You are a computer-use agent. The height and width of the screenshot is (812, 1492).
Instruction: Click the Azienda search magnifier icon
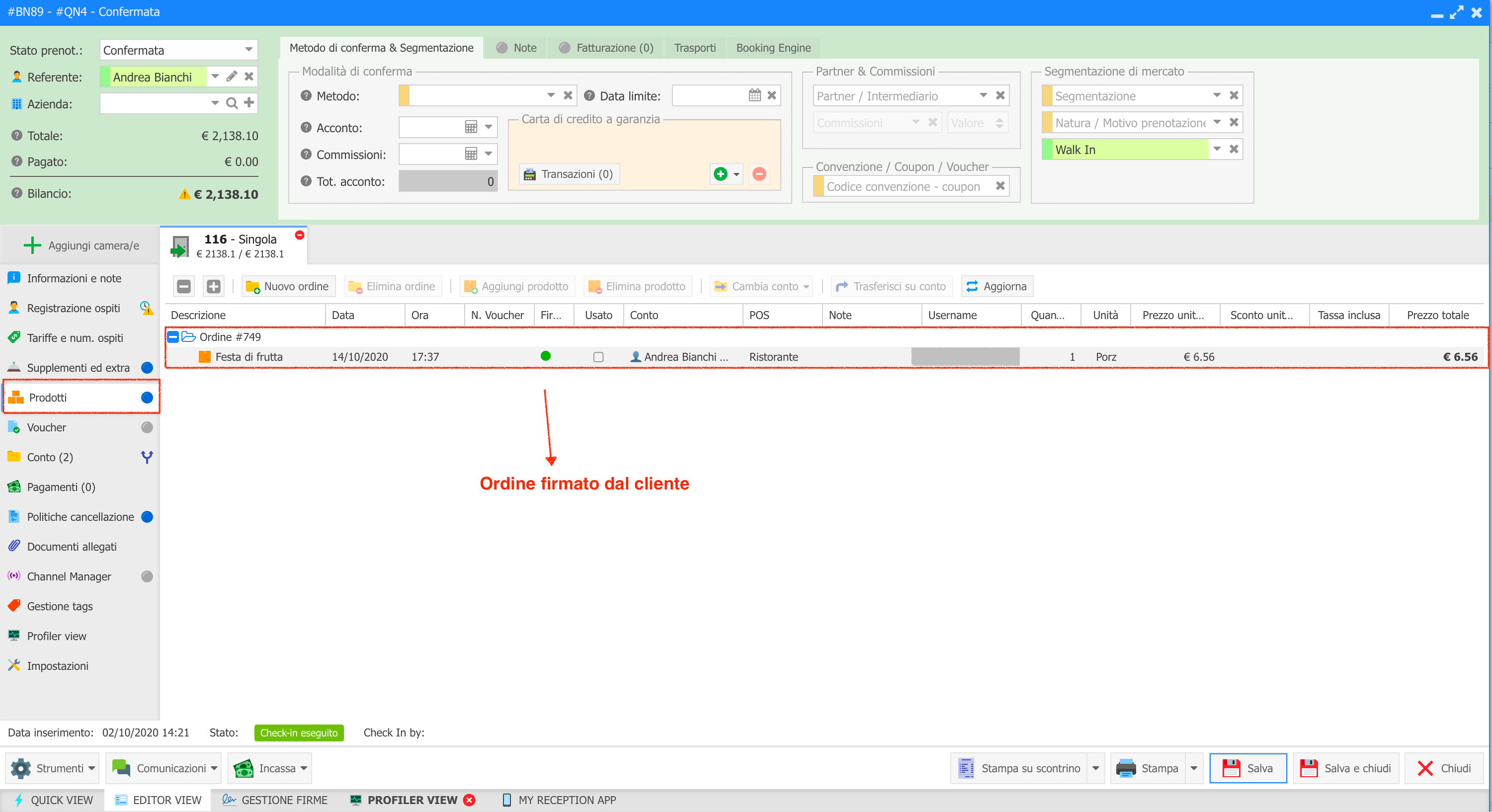click(x=232, y=103)
